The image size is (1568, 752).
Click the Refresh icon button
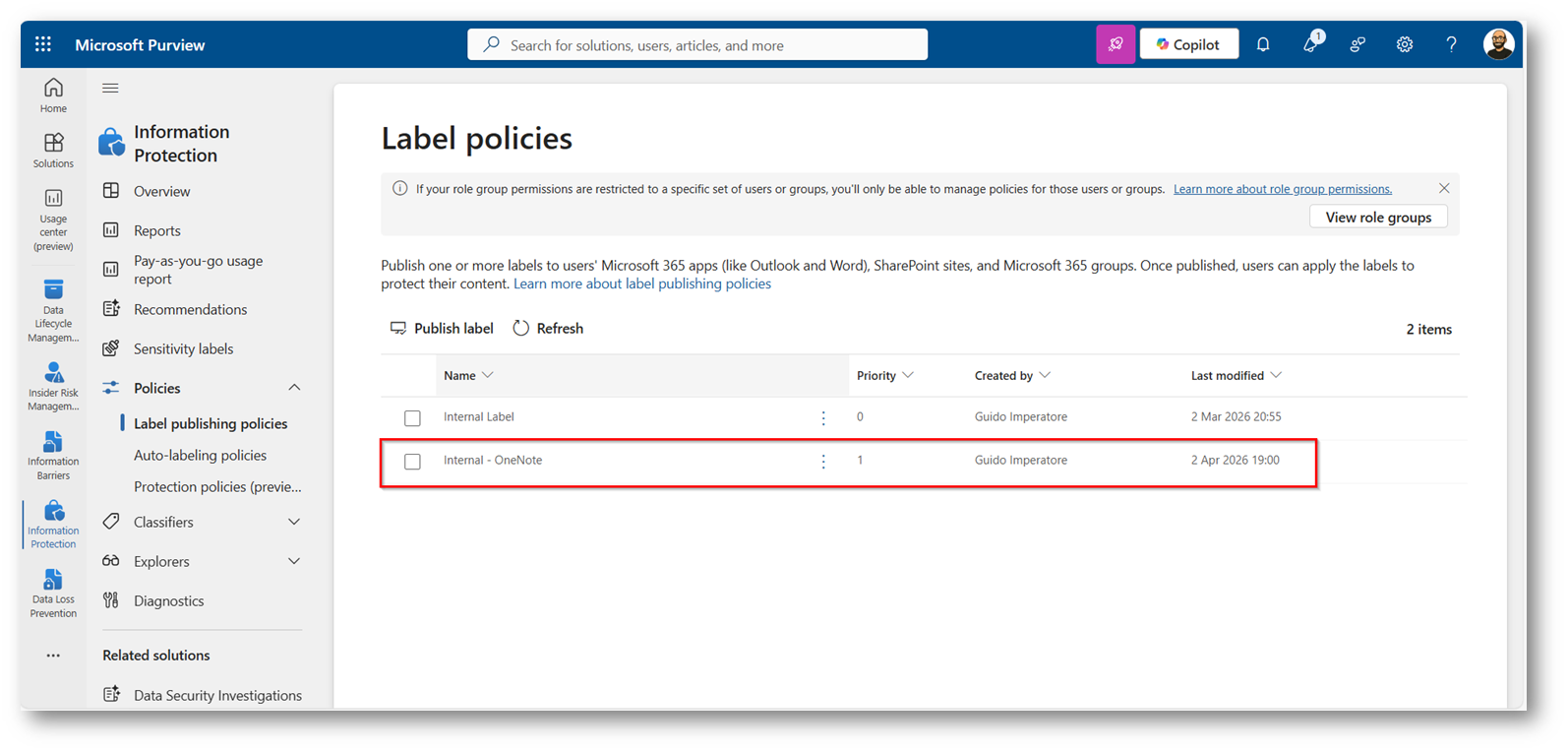(x=521, y=329)
